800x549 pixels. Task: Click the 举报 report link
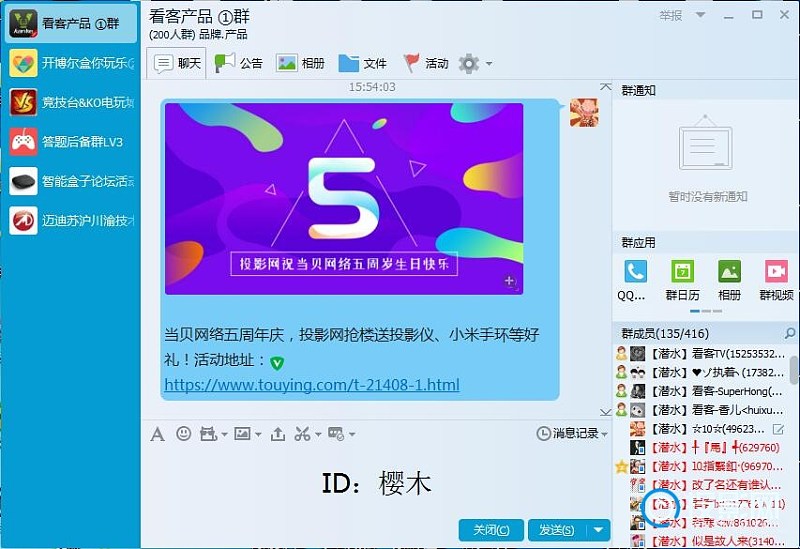(x=670, y=16)
